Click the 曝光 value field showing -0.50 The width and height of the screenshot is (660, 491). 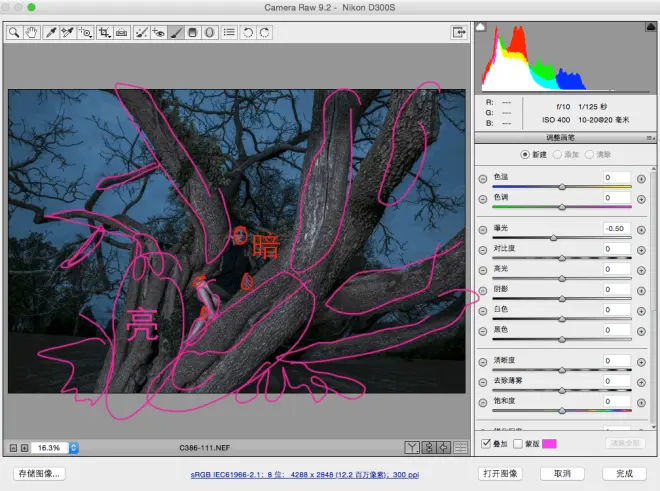click(617, 228)
